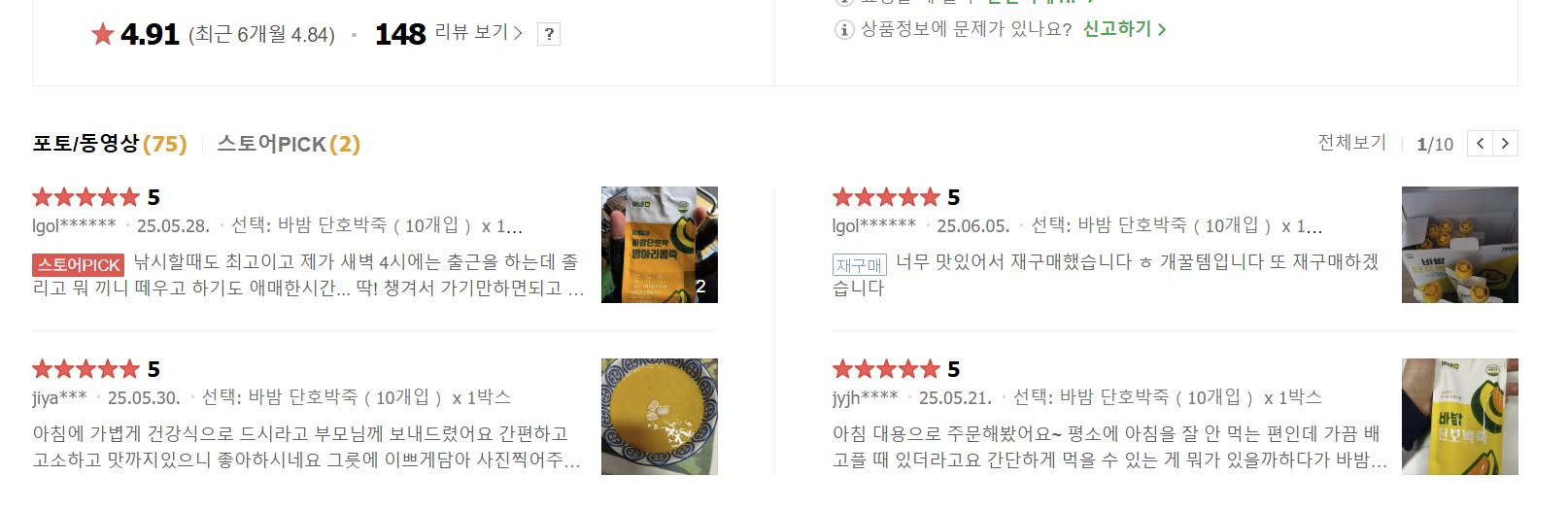Open 리뷰 보기 to see 148 reviews
1568x510 pixels.
(x=478, y=33)
